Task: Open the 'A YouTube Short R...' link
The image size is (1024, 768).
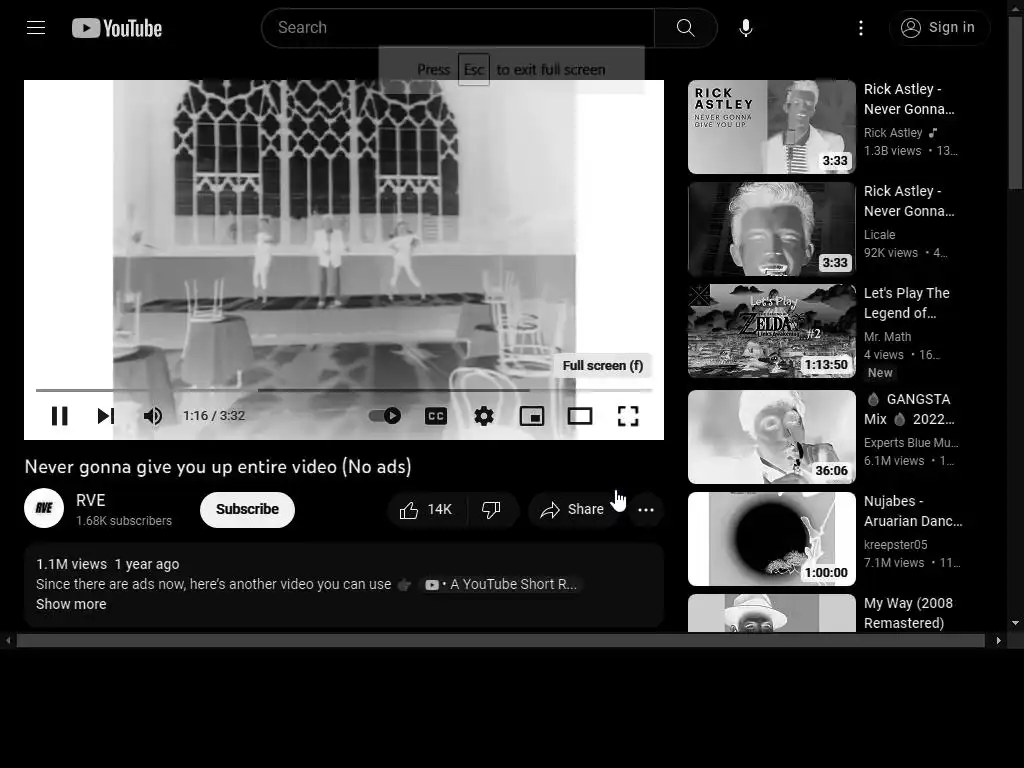Action: (501, 584)
